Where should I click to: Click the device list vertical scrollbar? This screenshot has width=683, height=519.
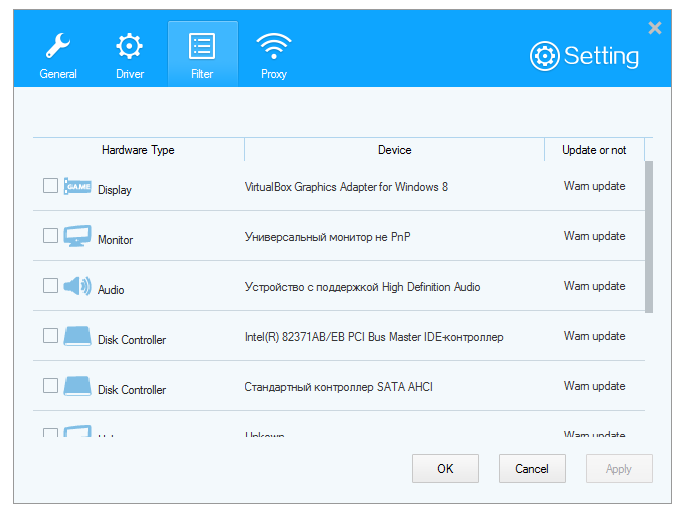[x=648, y=236]
